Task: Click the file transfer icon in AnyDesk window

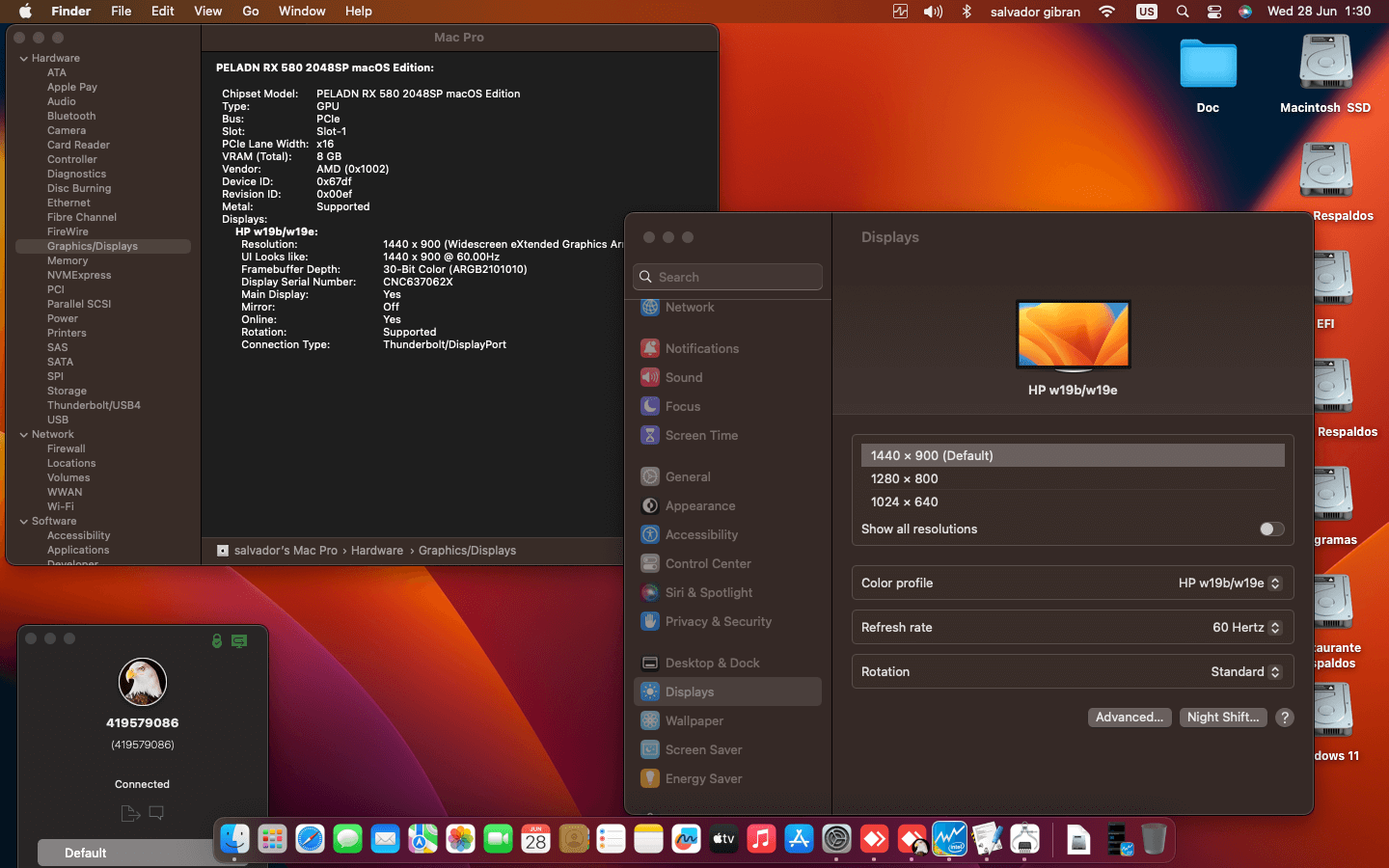Action: coord(130,813)
